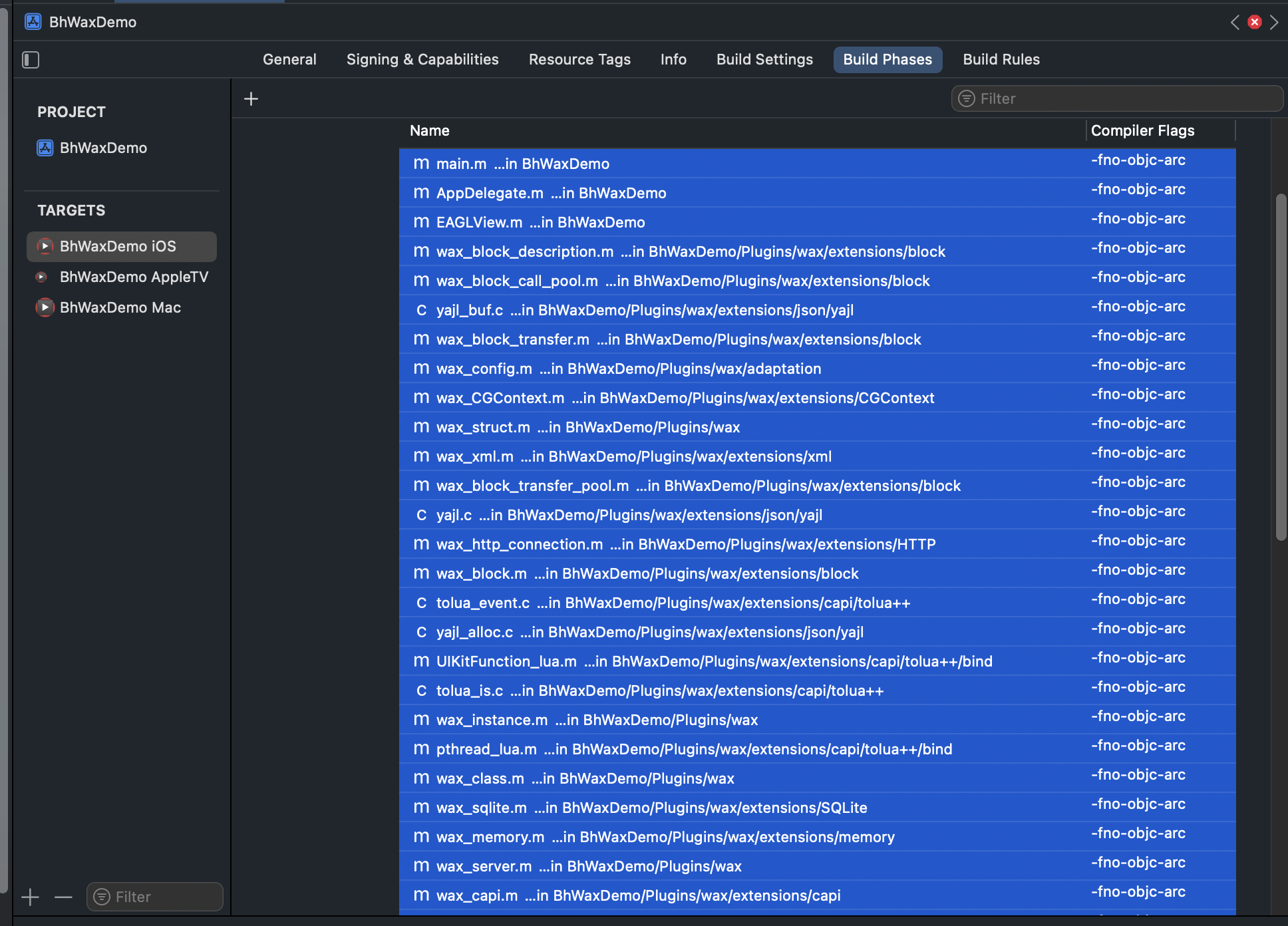Select the wax_config.m row
The height and width of the screenshot is (926, 1288).
(817, 369)
